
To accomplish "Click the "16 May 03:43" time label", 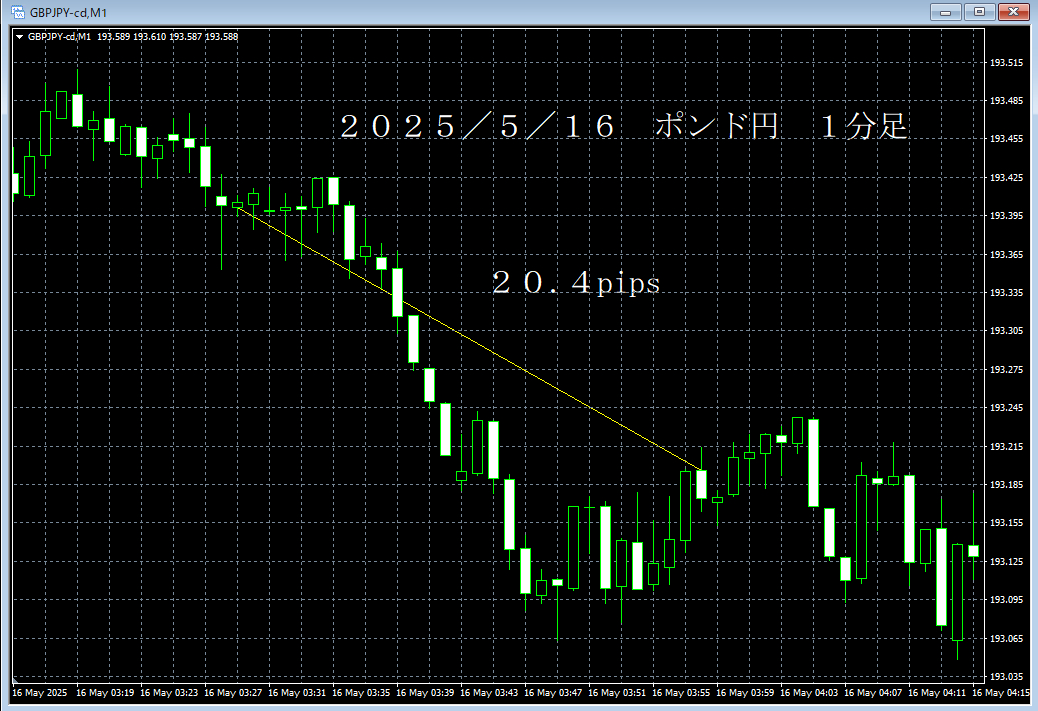I will tap(492, 692).
